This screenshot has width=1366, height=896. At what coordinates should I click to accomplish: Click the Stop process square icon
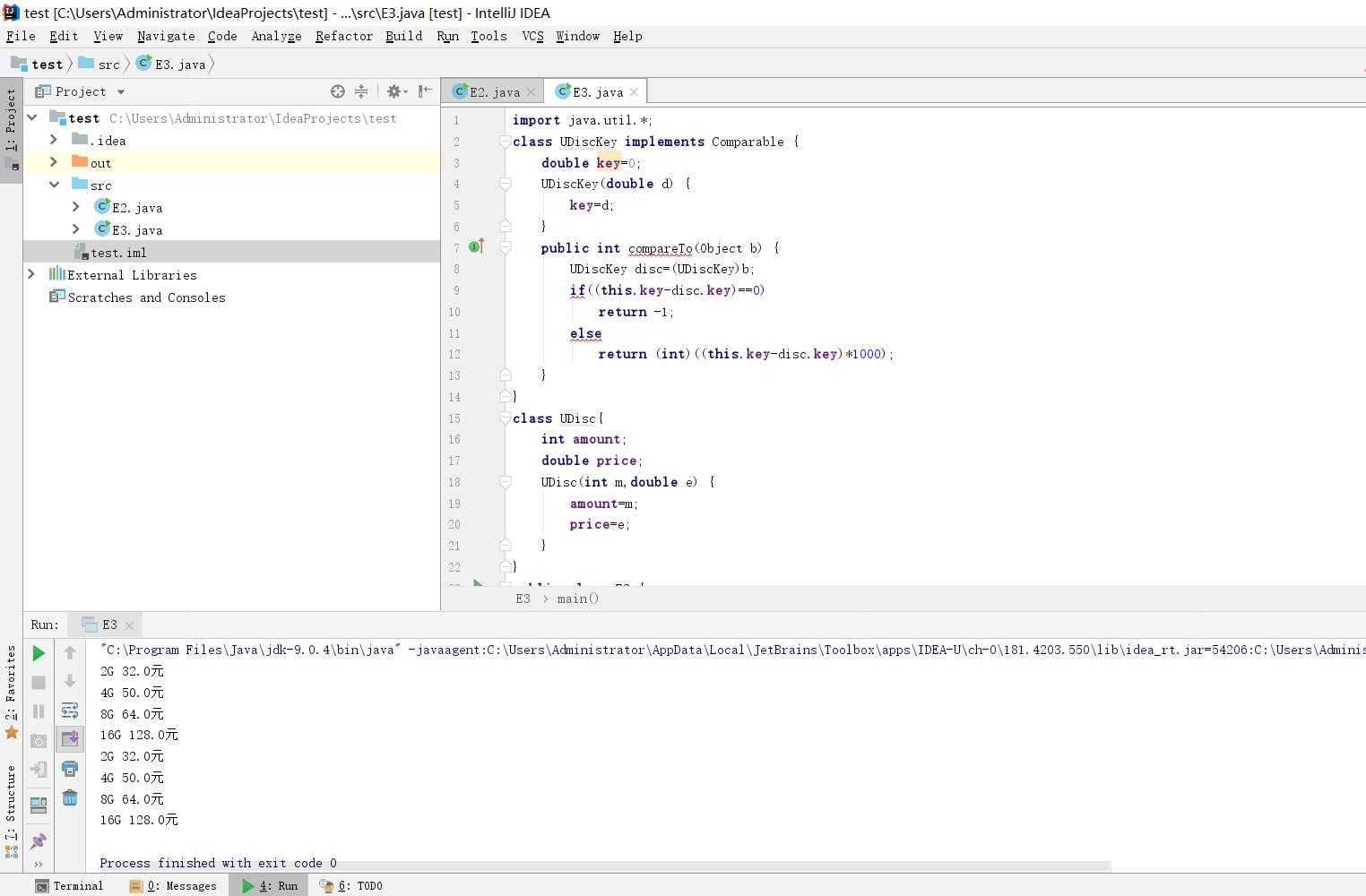click(x=39, y=683)
